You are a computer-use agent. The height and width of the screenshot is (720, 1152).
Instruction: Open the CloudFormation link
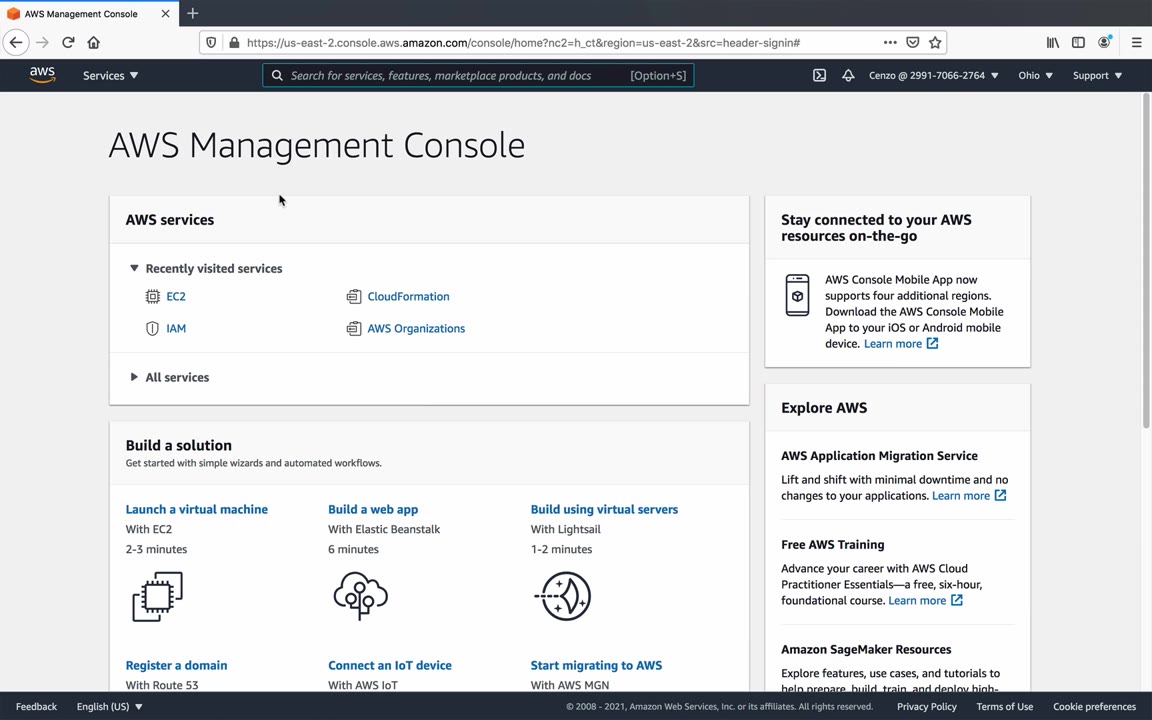pos(408,296)
